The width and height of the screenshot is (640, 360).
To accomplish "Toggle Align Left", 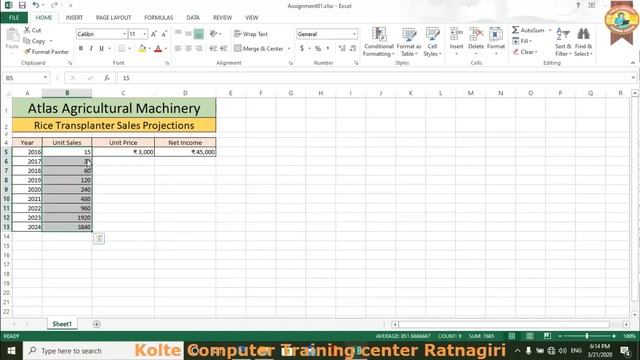I will [x=178, y=49].
